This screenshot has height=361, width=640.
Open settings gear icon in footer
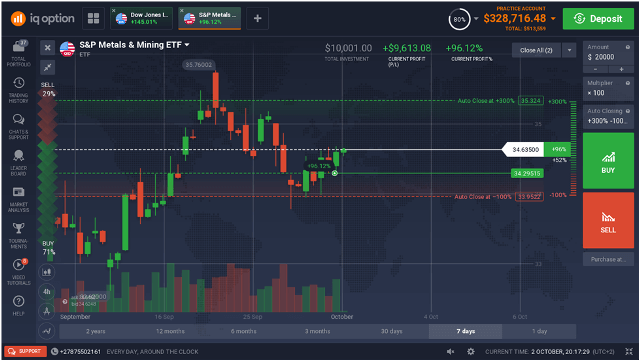pyautogui.click(x=471, y=352)
